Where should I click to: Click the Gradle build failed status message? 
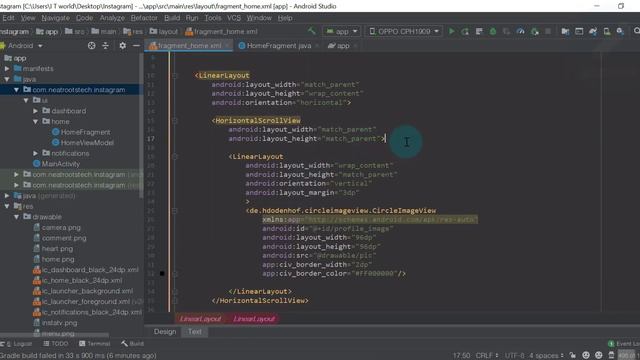click(x=78, y=355)
